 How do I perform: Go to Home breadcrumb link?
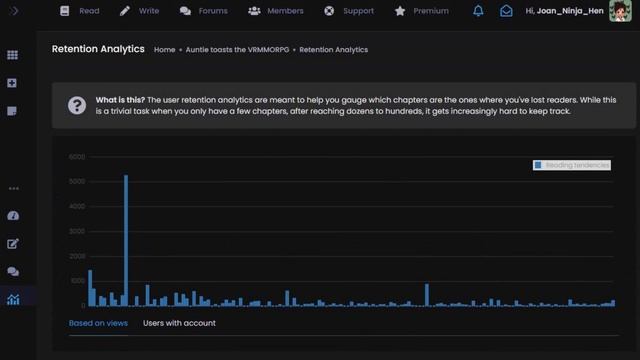164,50
